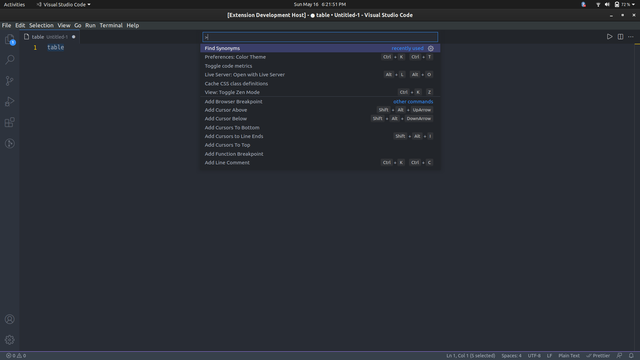Open the system menu battery indicator
Image resolution: width=640 pixels, height=360 pixels.
coord(624,4)
